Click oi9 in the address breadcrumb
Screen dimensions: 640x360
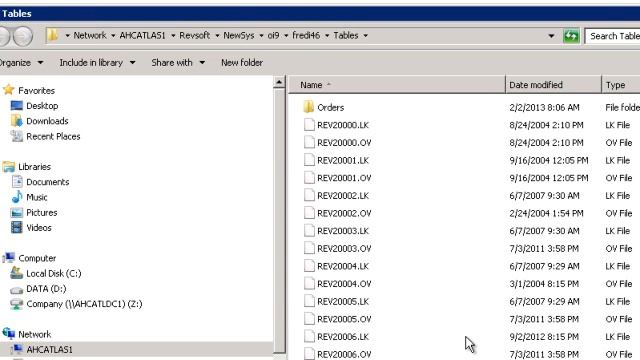pos(273,36)
